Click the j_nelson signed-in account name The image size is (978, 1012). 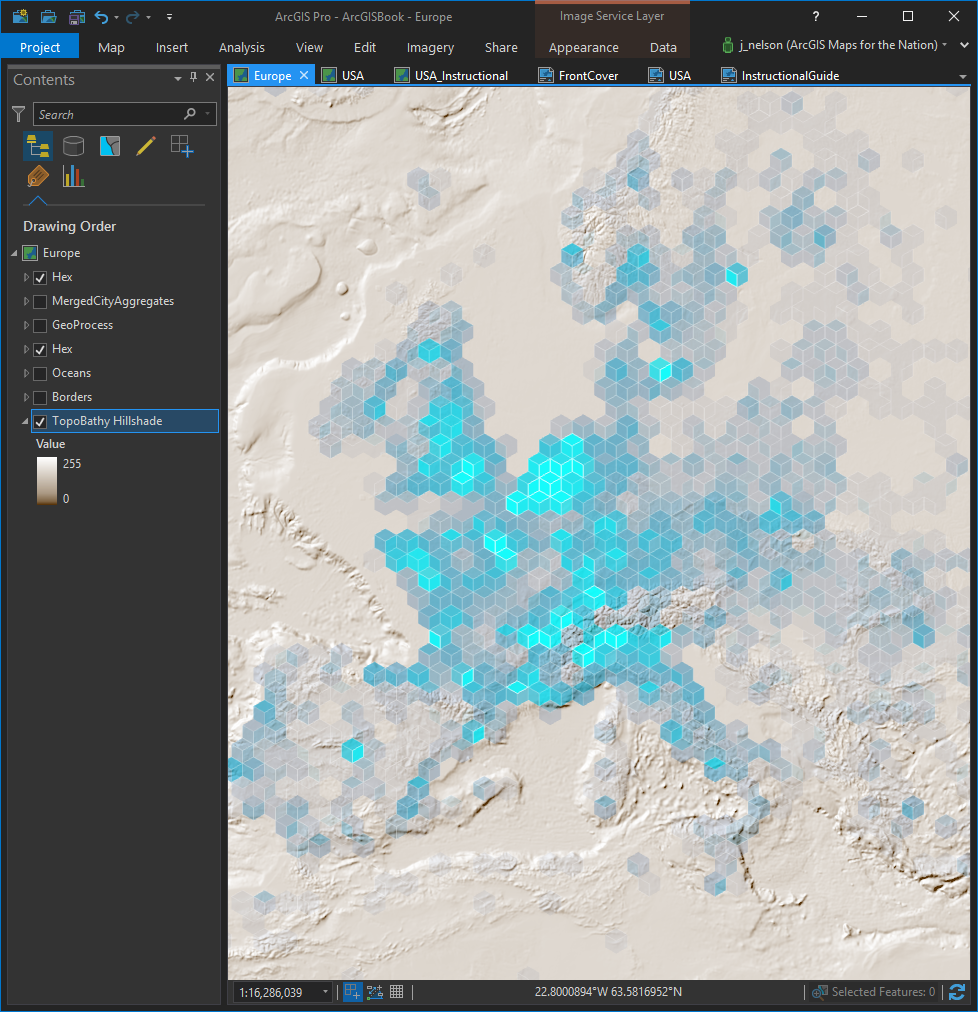pyautogui.click(x=839, y=45)
